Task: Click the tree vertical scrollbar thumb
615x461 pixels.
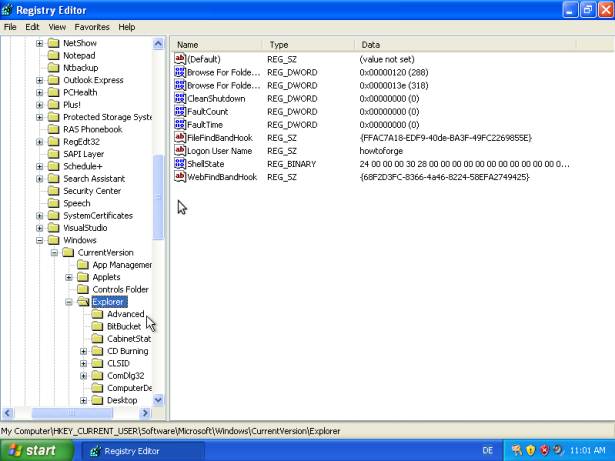Action: pyautogui.click(x=158, y=197)
